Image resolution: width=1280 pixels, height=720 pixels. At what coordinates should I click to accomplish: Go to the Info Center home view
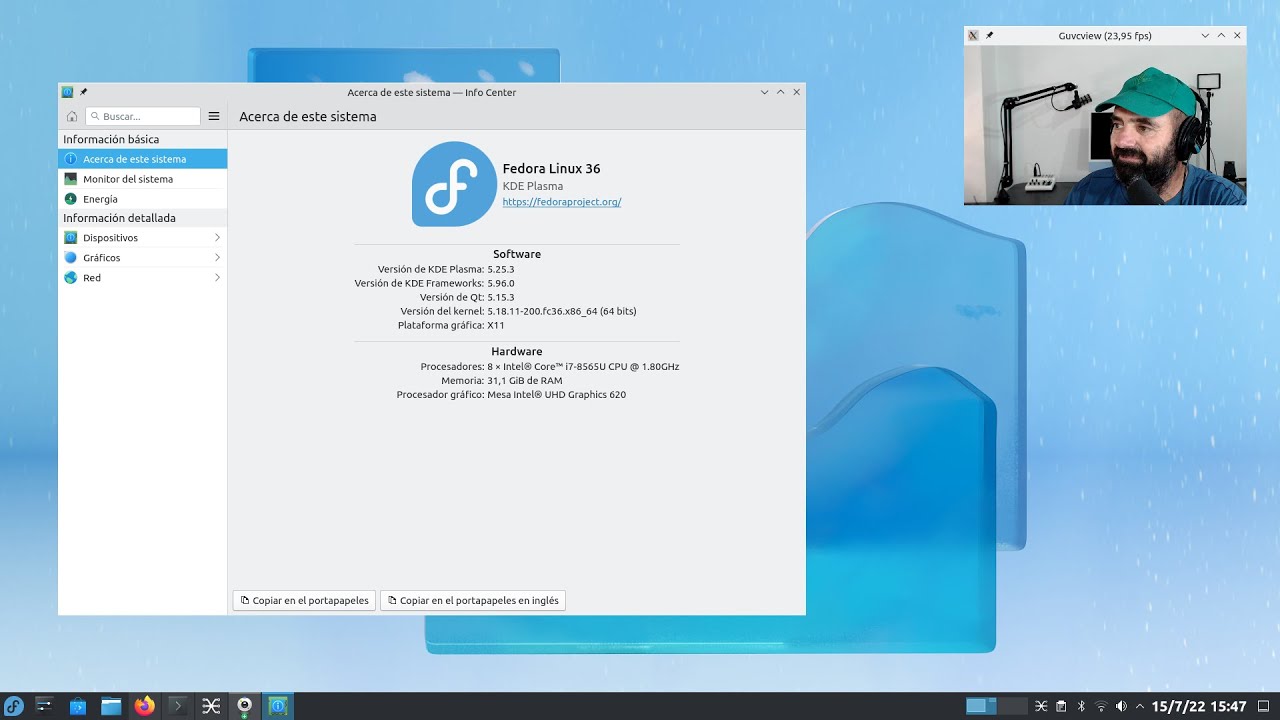(72, 116)
